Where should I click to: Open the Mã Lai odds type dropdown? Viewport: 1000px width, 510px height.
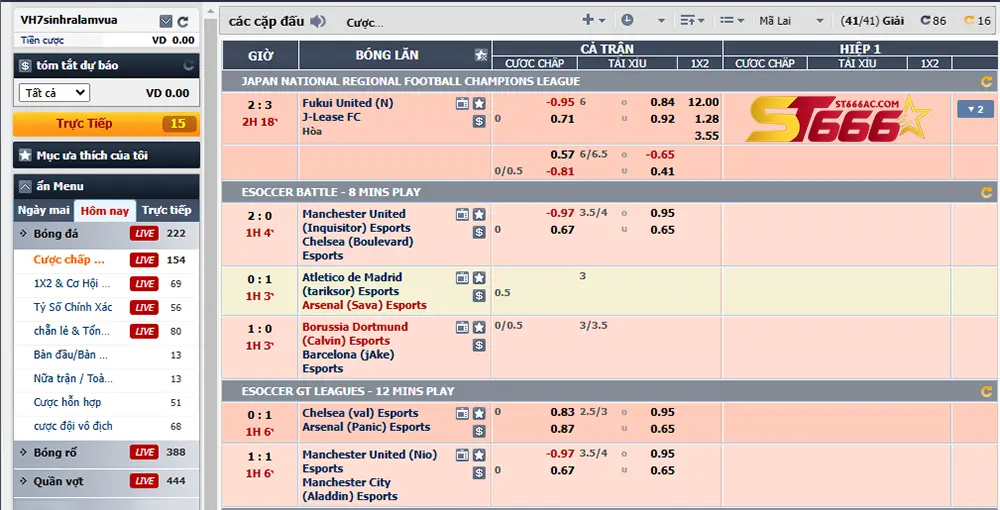(x=791, y=21)
